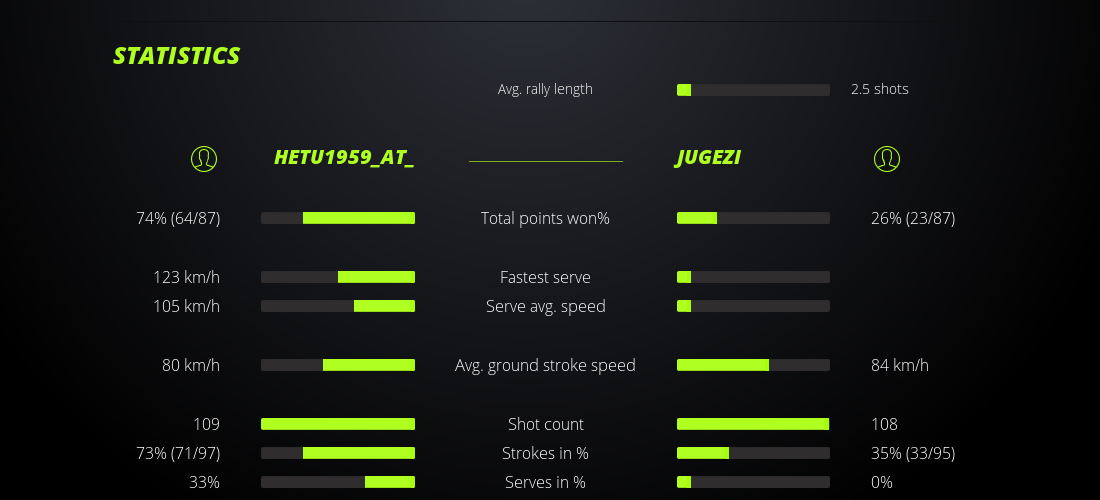Image resolution: width=1100 pixels, height=500 pixels.
Task: Click the Shot count bar for 108
Action: [x=753, y=424]
